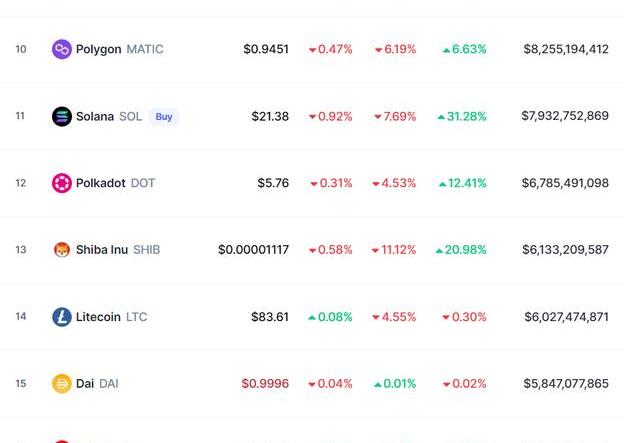Select the Solana price $21.38
Viewport: 640px width, 443px height.
point(270,116)
